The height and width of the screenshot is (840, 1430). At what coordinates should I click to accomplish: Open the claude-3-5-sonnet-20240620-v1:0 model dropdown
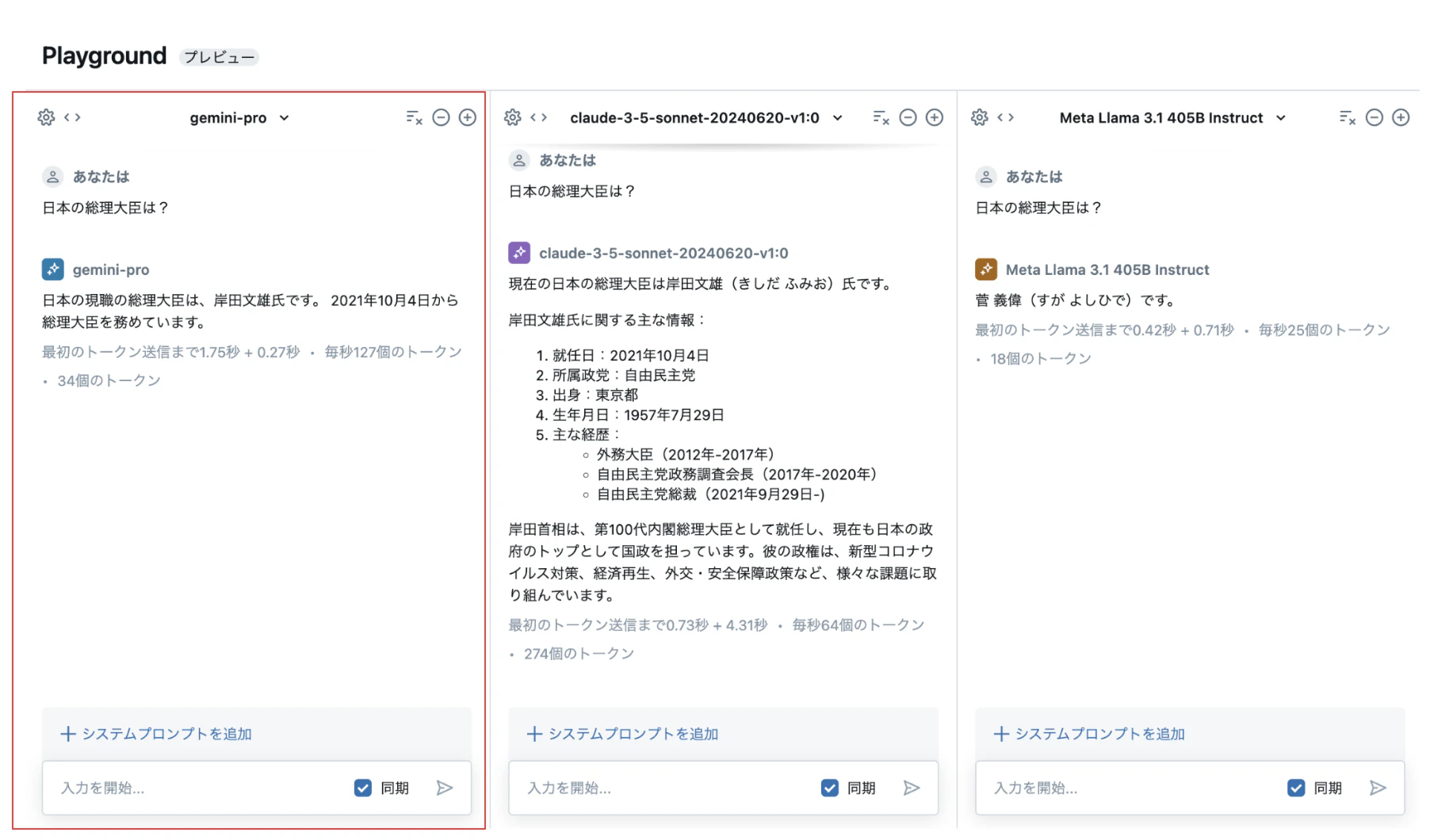(x=706, y=118)
